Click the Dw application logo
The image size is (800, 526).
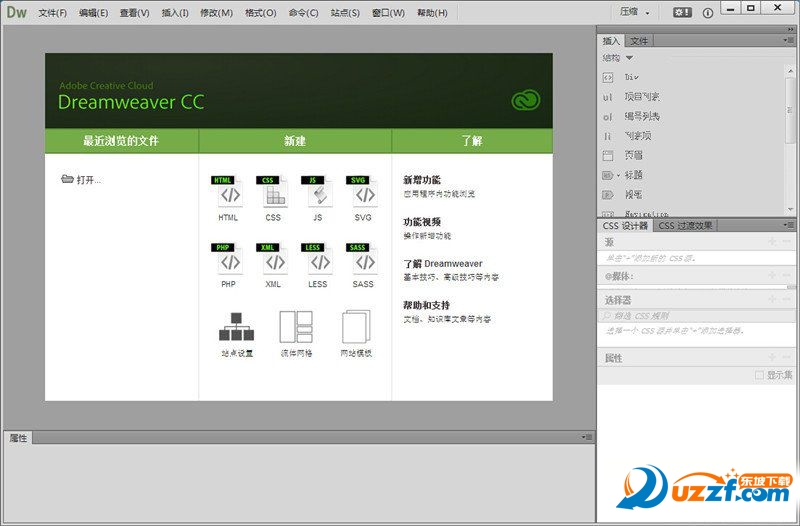pos(16,12)
